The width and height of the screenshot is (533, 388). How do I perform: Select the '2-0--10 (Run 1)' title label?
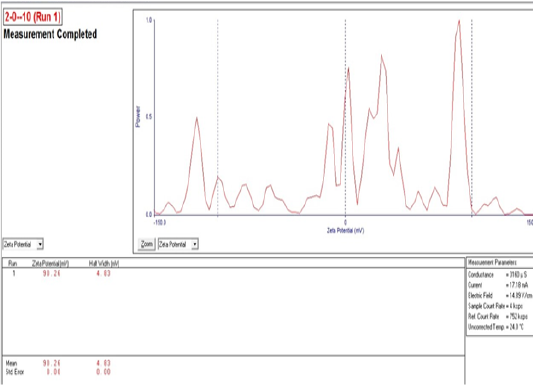(33, 17)
